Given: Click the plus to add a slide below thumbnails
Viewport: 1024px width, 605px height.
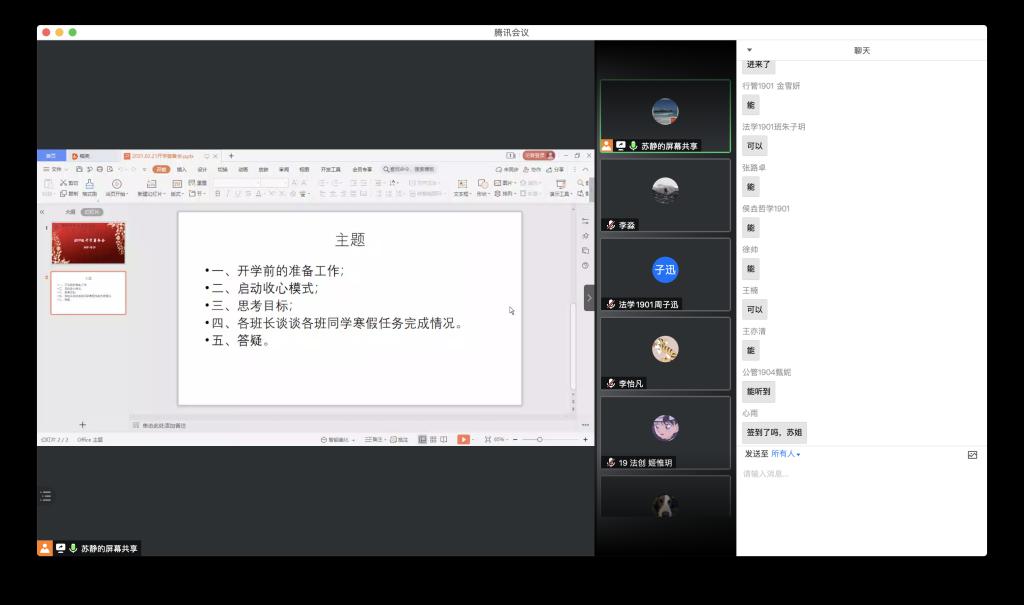Looking at the screenshot, I should [82, 425].
